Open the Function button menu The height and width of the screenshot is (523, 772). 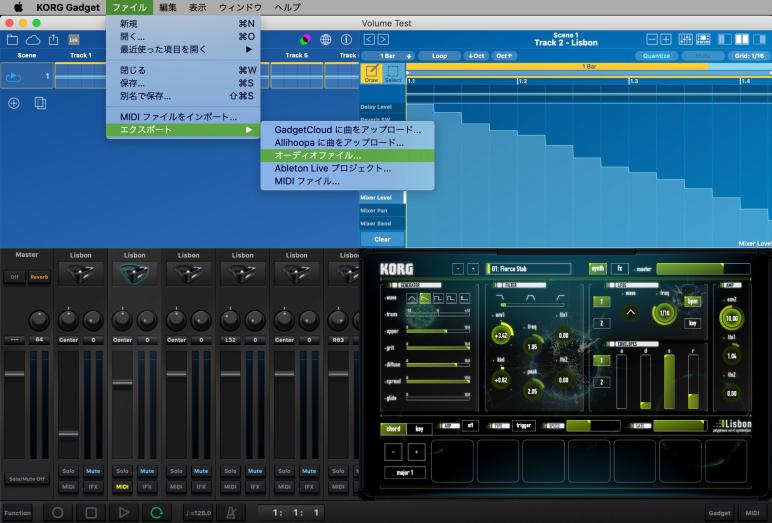[18, 513]
